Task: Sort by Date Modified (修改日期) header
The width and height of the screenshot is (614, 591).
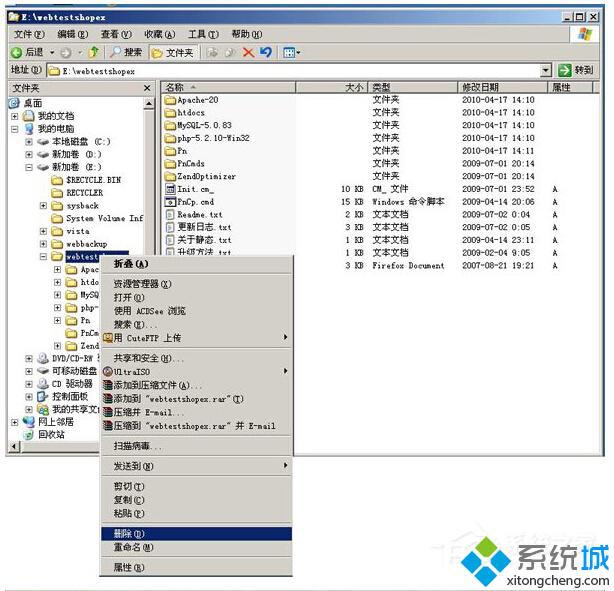Action: (x=503, y=87)
